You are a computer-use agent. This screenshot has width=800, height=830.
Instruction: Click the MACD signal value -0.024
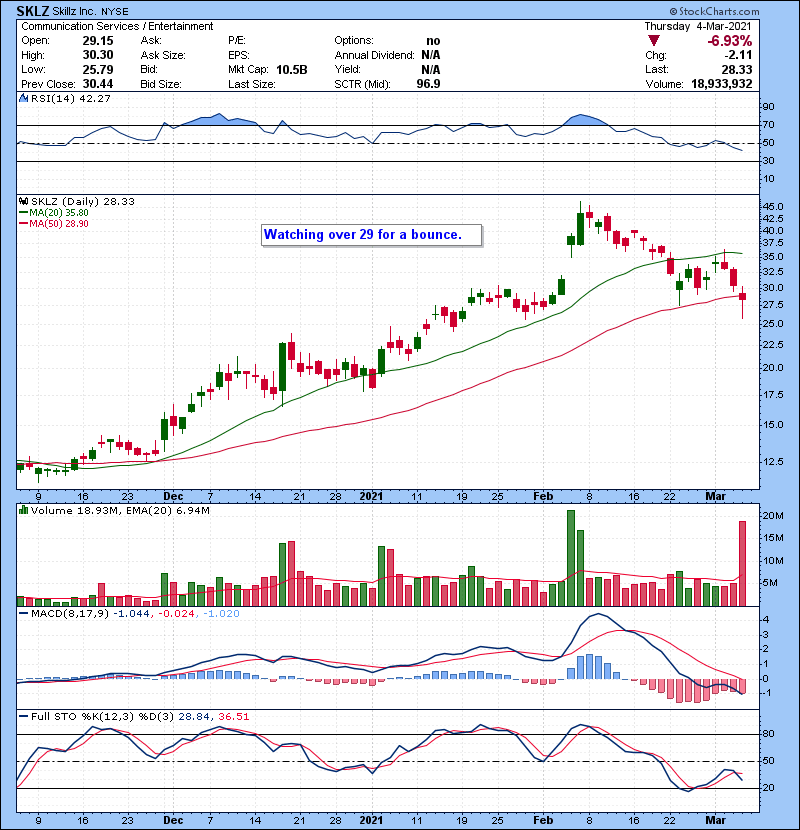point(176,614)
